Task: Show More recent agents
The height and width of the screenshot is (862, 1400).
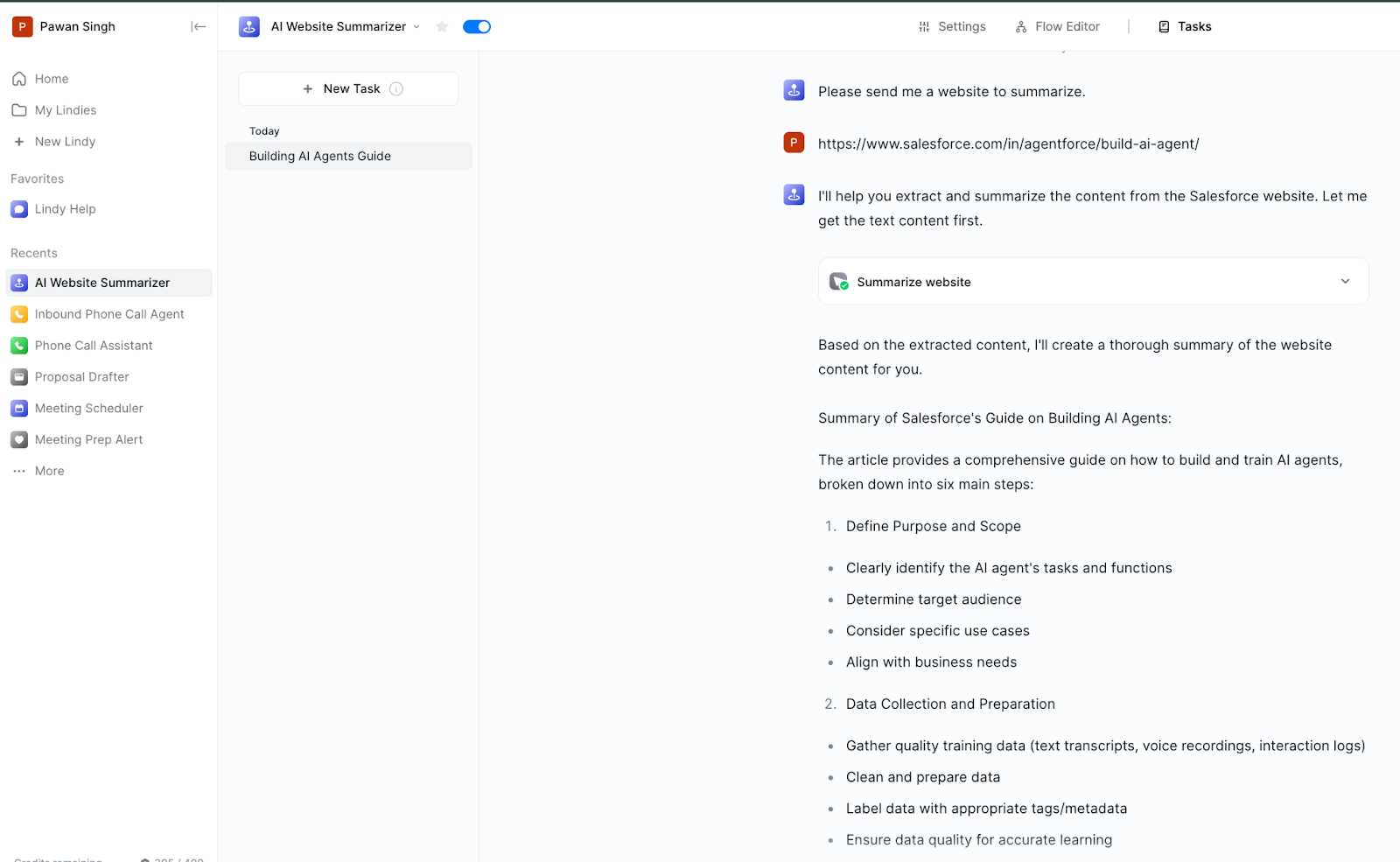Action: coord(49,471)
